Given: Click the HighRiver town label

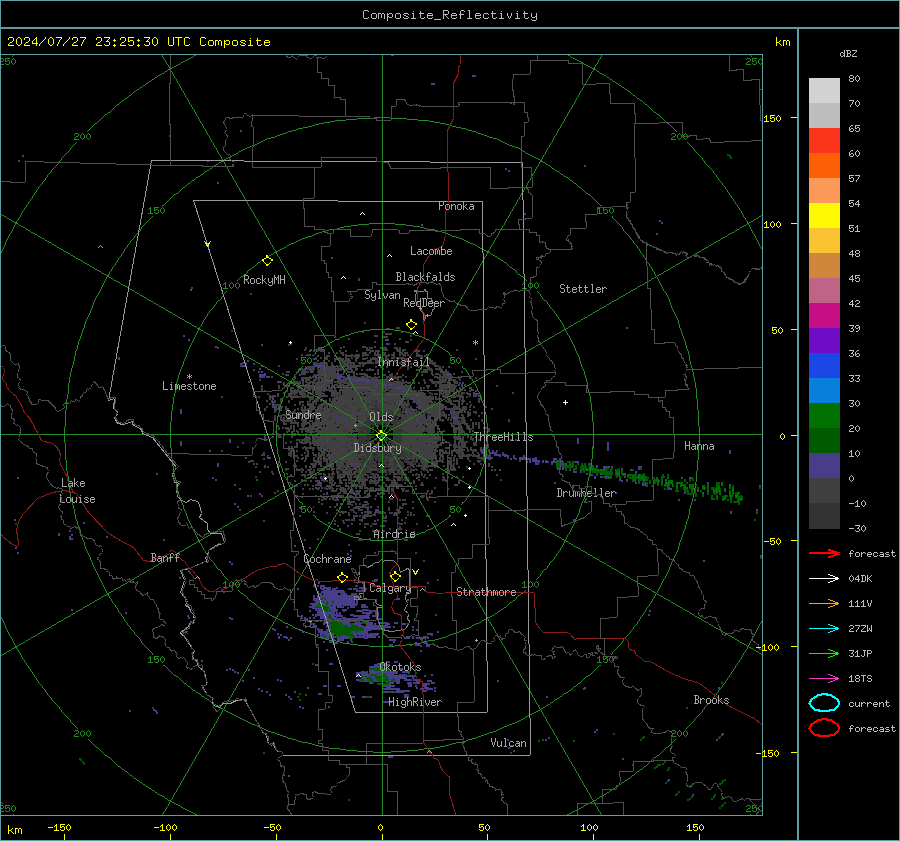Looking at the screenshot, I should pos(415,702).
